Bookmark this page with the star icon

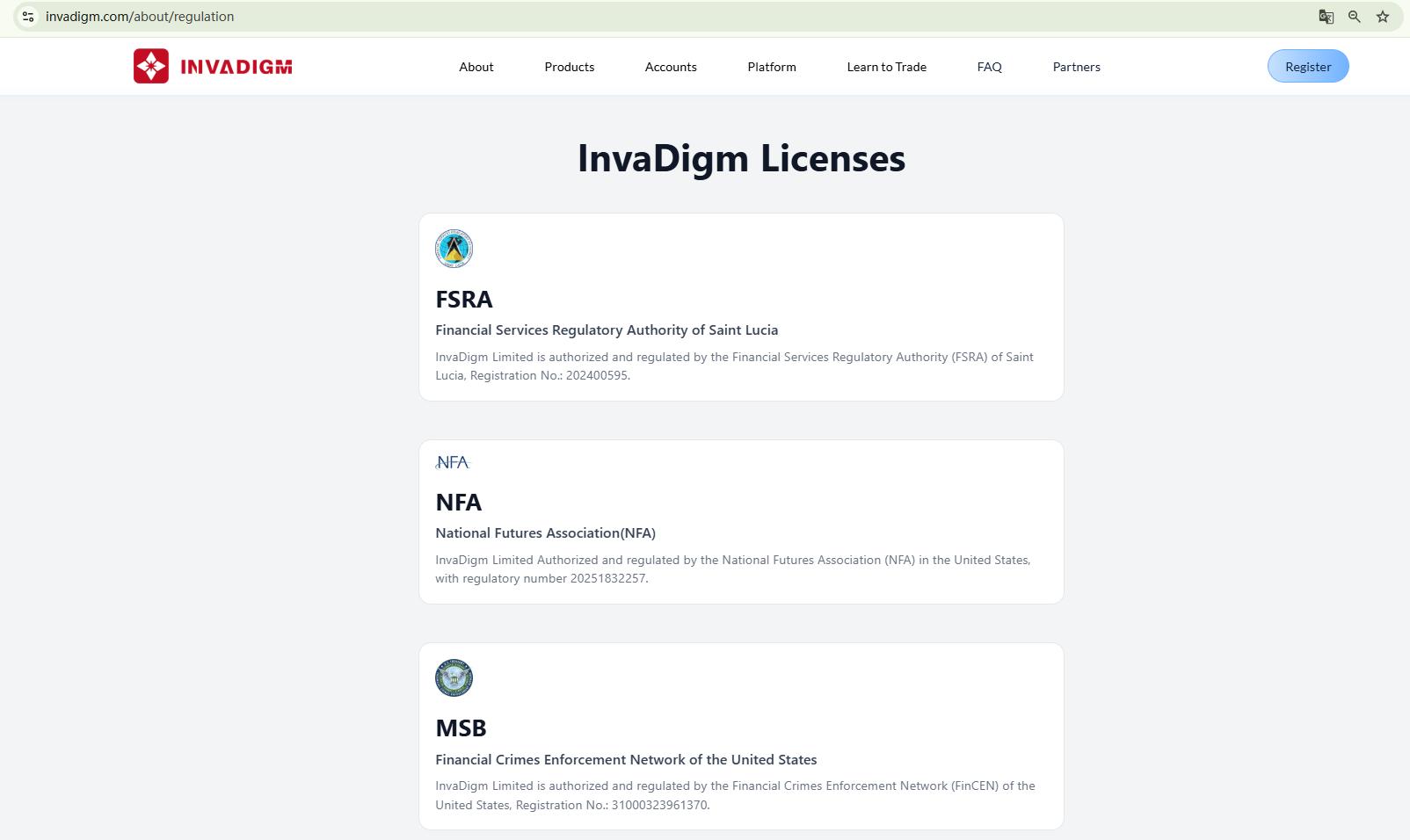tap(1383, 17)
